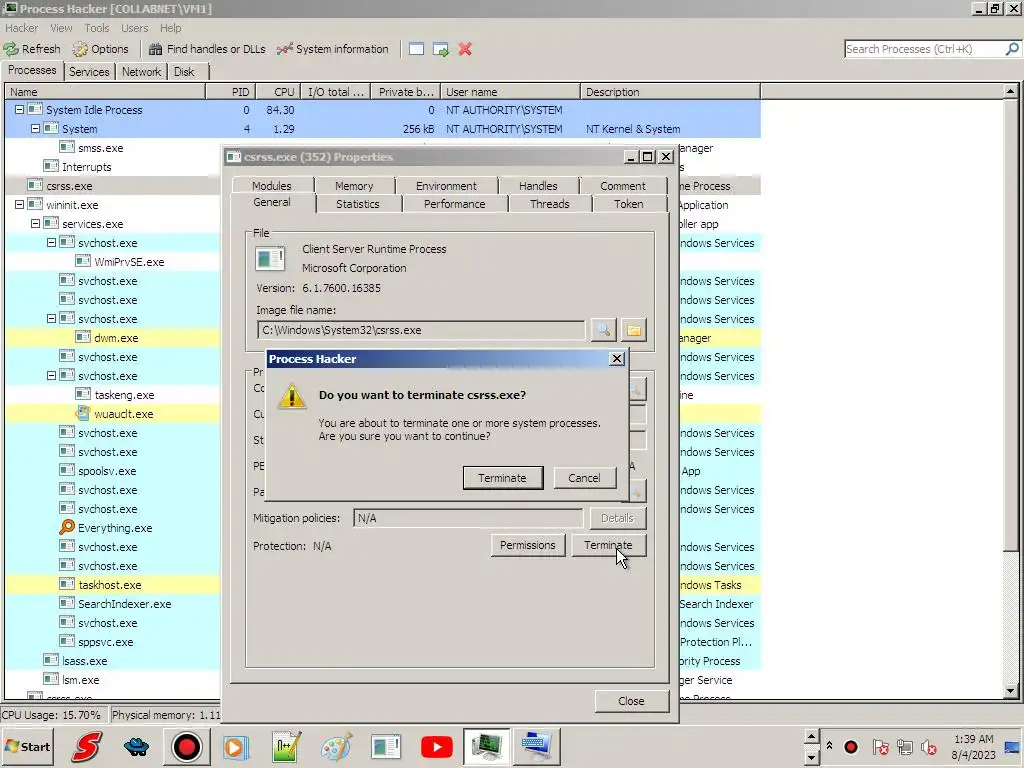1024x768 pixels.
Task: Open the Paint palette taskbar icon
Action: 336,746
